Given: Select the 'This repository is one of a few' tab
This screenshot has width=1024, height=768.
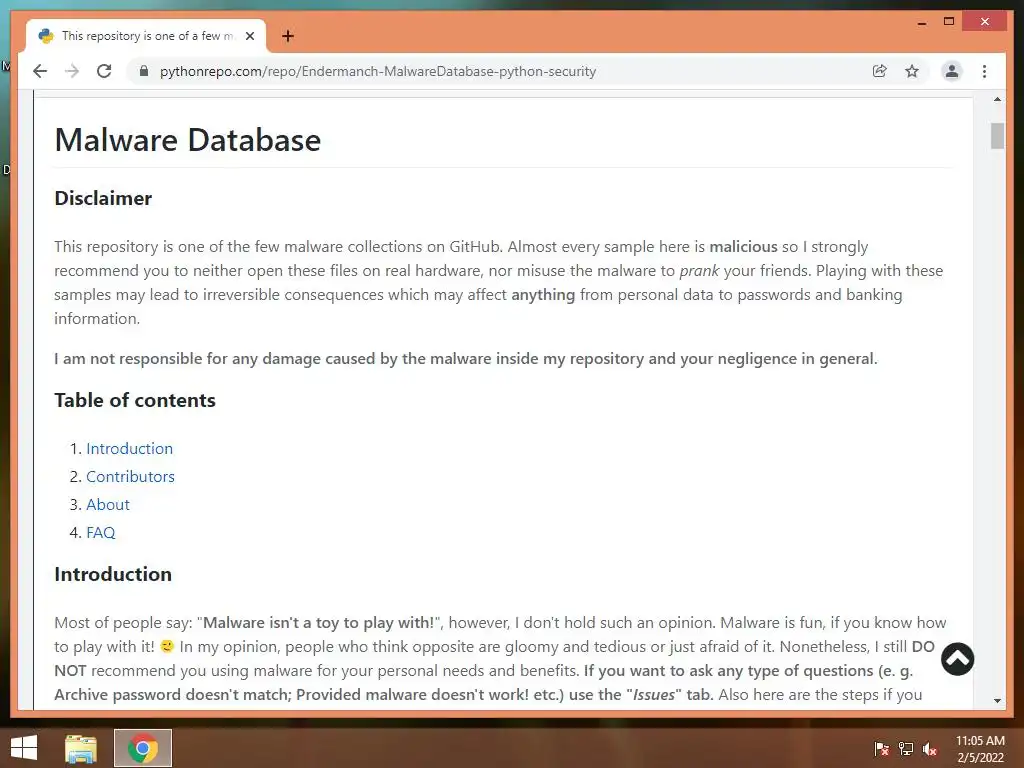Looking at the screenshot, I should click(x=147, y=36).
